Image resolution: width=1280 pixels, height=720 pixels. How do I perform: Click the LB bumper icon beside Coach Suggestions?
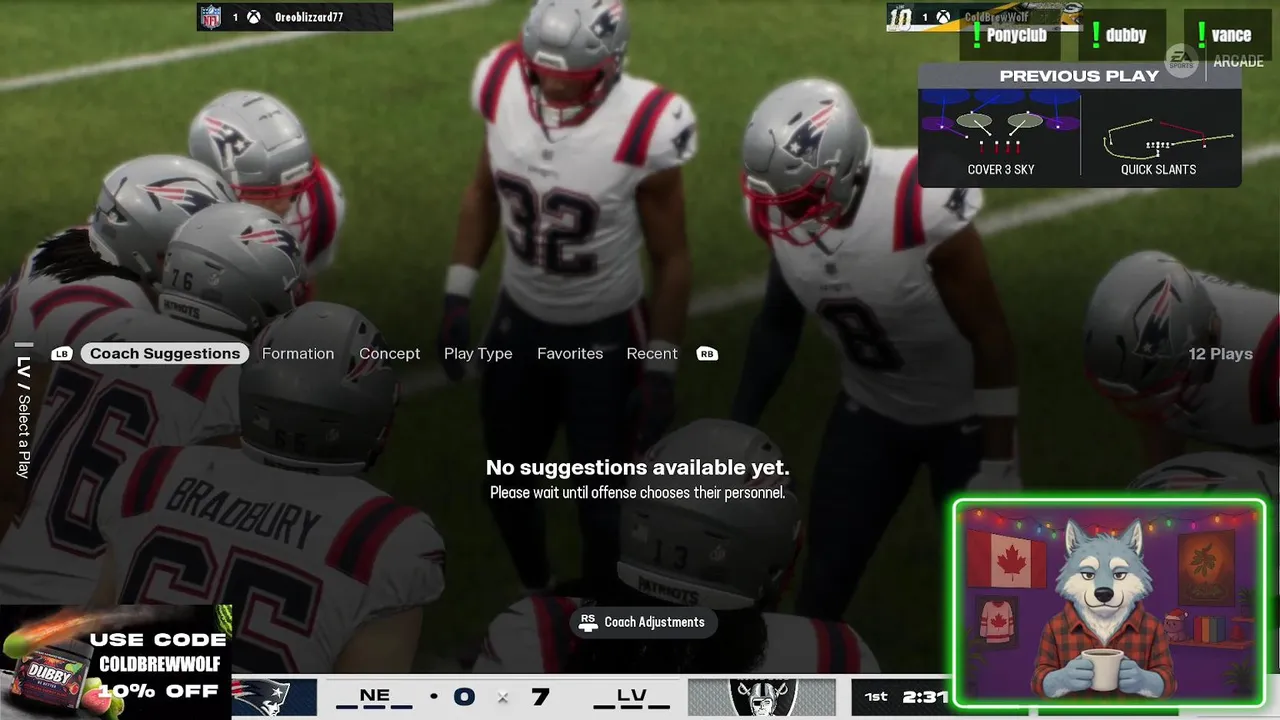(62, 354)
